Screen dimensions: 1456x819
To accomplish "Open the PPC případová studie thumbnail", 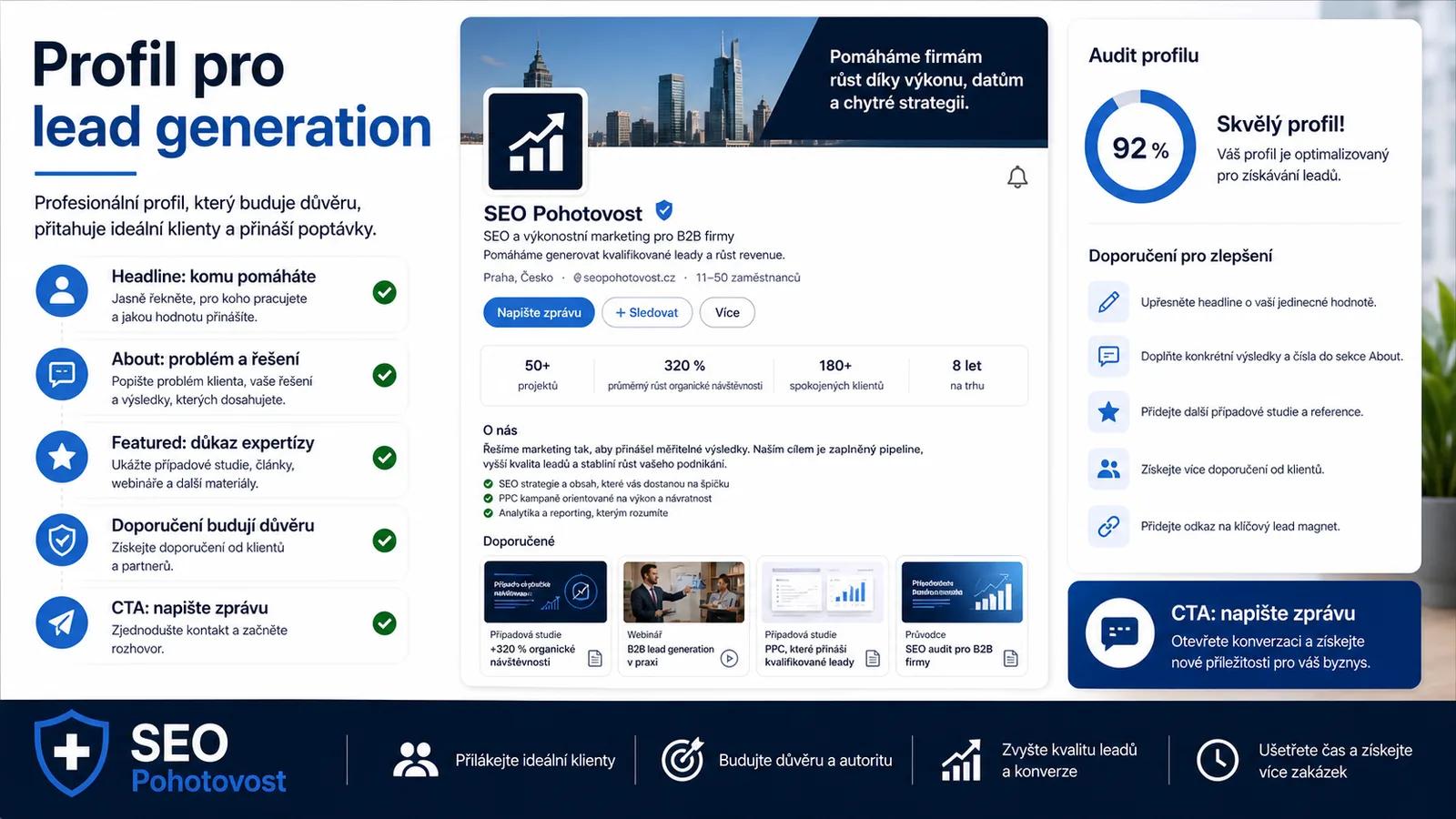I will tap(822, 591).
